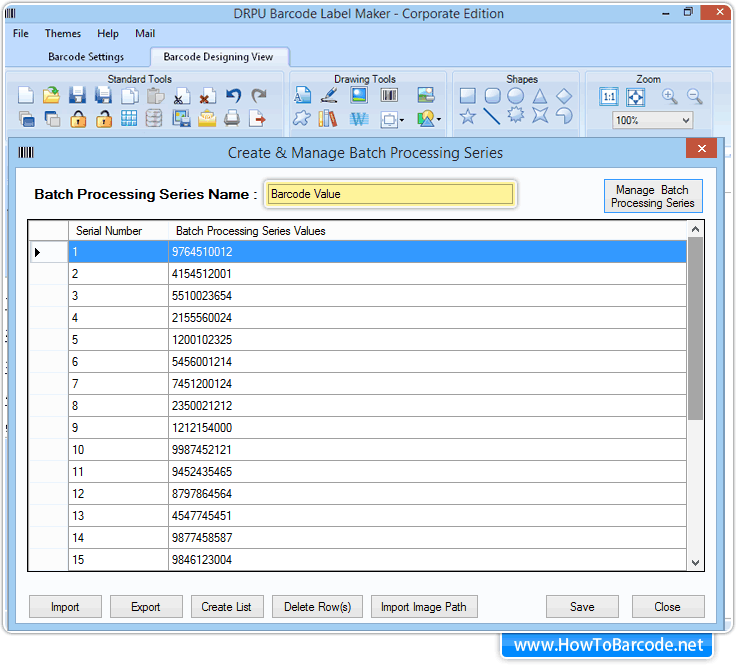Click the Create List button
Image resolution: width=736 pixels, height=665 pixels.
pos(227,607)
